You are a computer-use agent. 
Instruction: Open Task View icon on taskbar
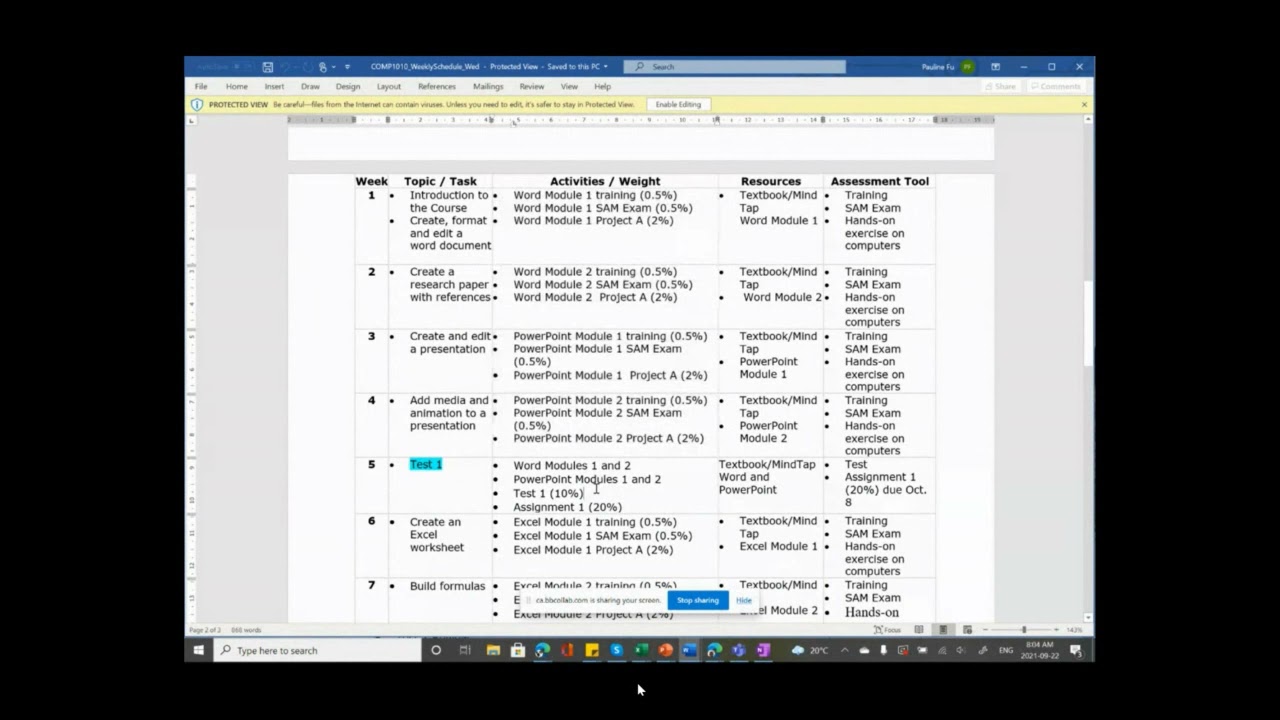[x=465, y=650]
